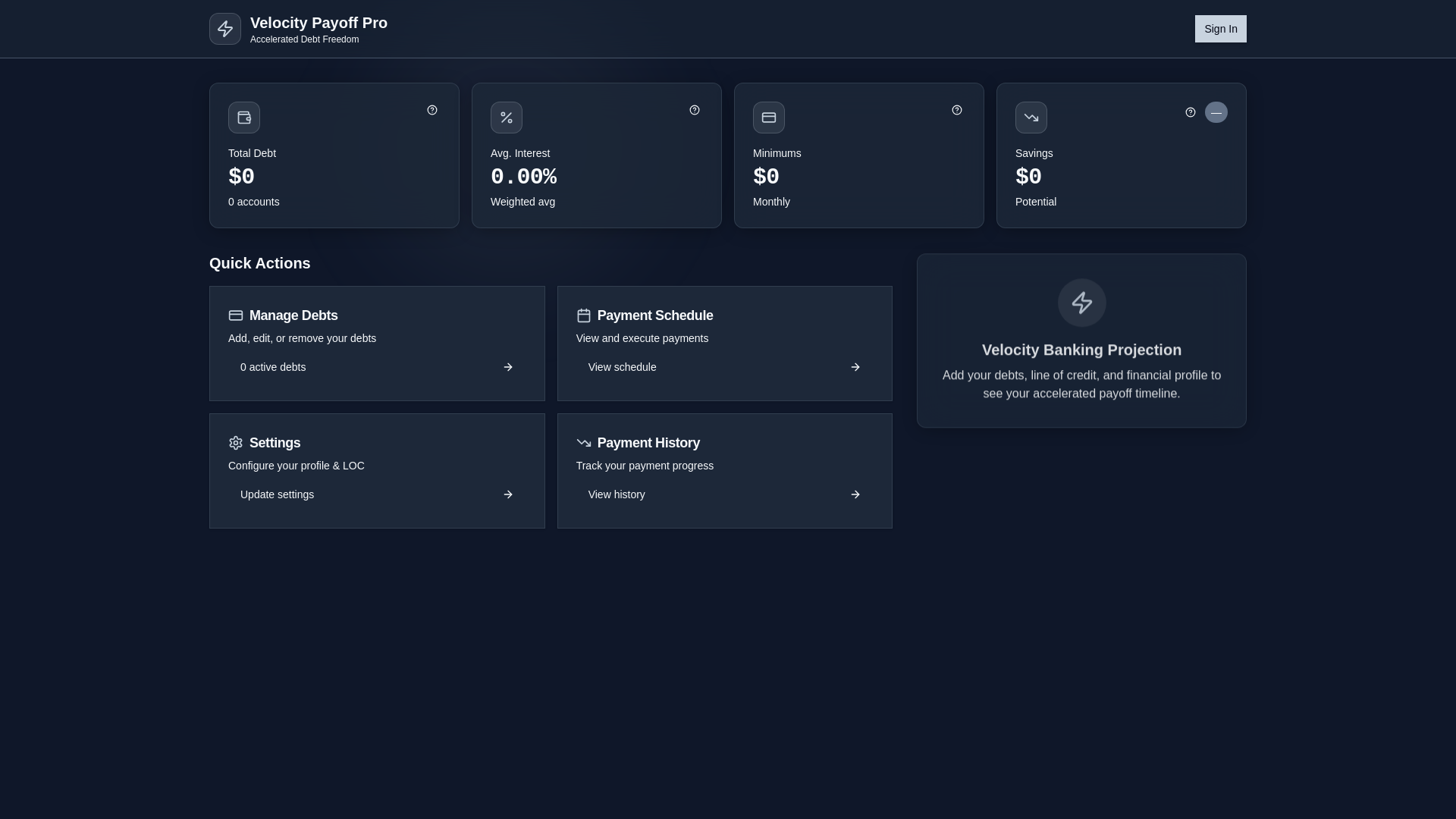Viewport: 1456px width, 819px height.
Task: Open the help tooltip on Avg. Interest card
Action: pos(695,110)
